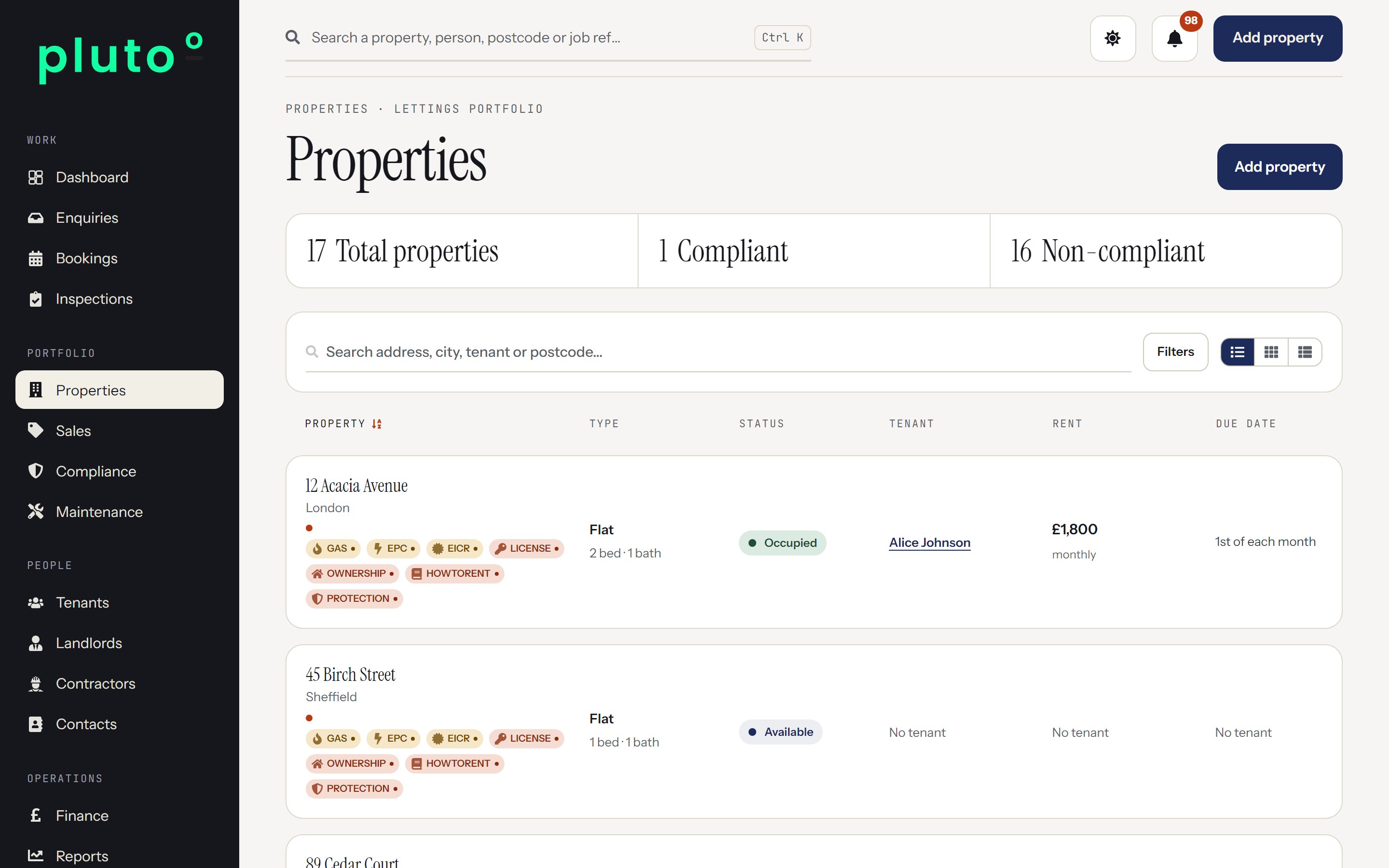
Task: Open Sales from the sidebar
Action: [120, 431]
